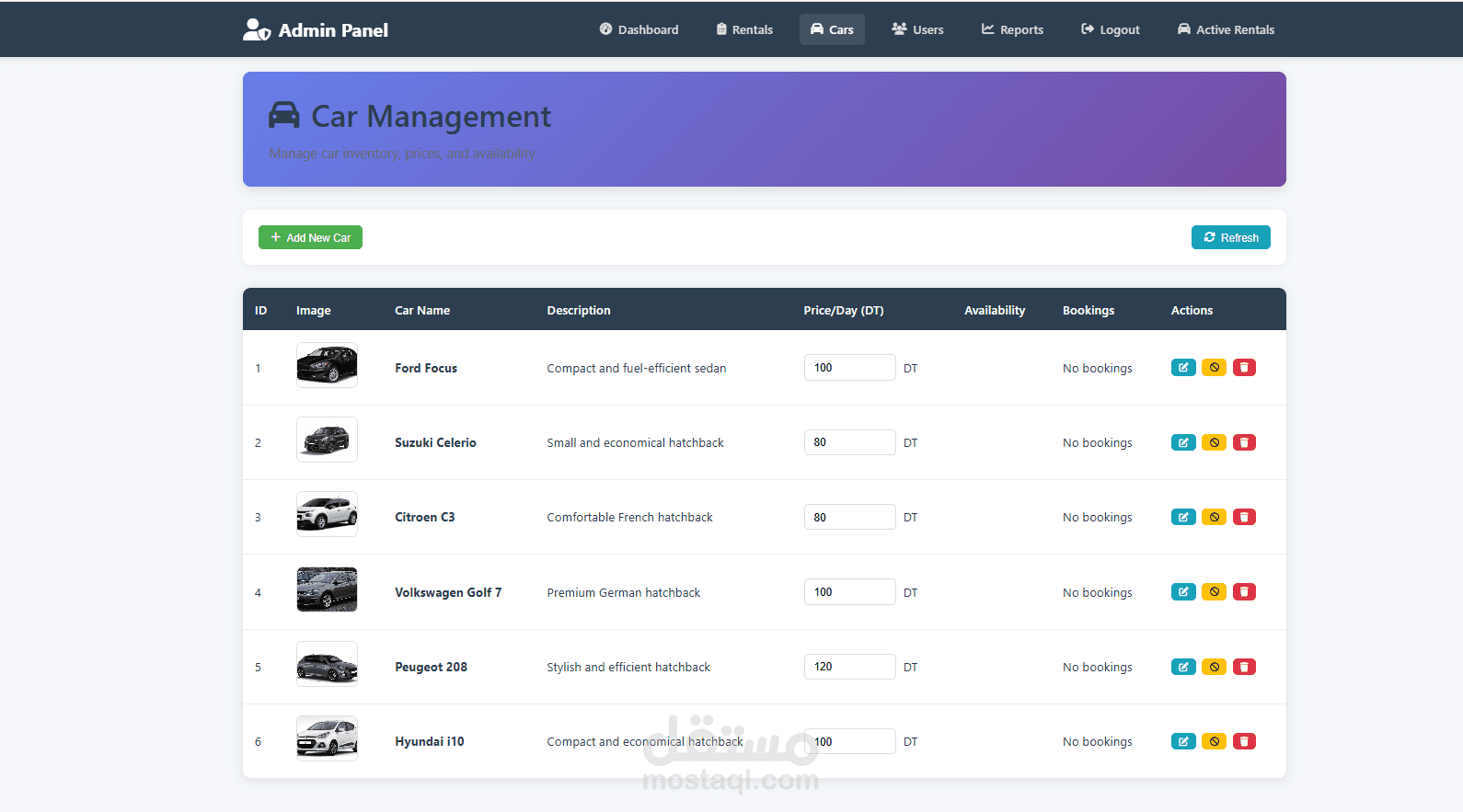The width and height of the screenshot is (1463, 812).
Task: Click 'Comfortable French hatchback' description
Action: (x=629, y=517)
